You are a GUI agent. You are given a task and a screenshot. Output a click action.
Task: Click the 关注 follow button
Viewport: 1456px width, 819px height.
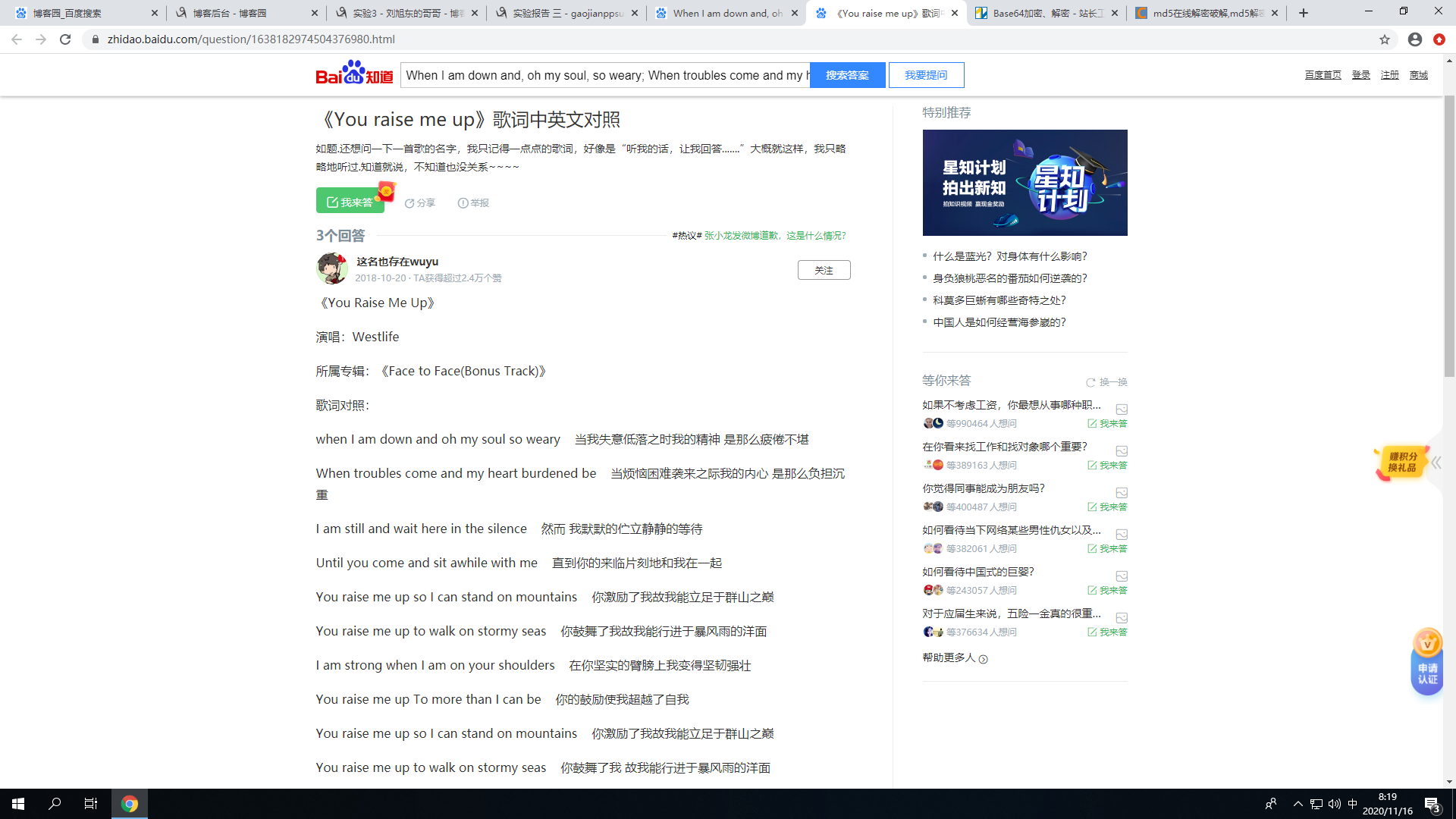tap(824, 270)
